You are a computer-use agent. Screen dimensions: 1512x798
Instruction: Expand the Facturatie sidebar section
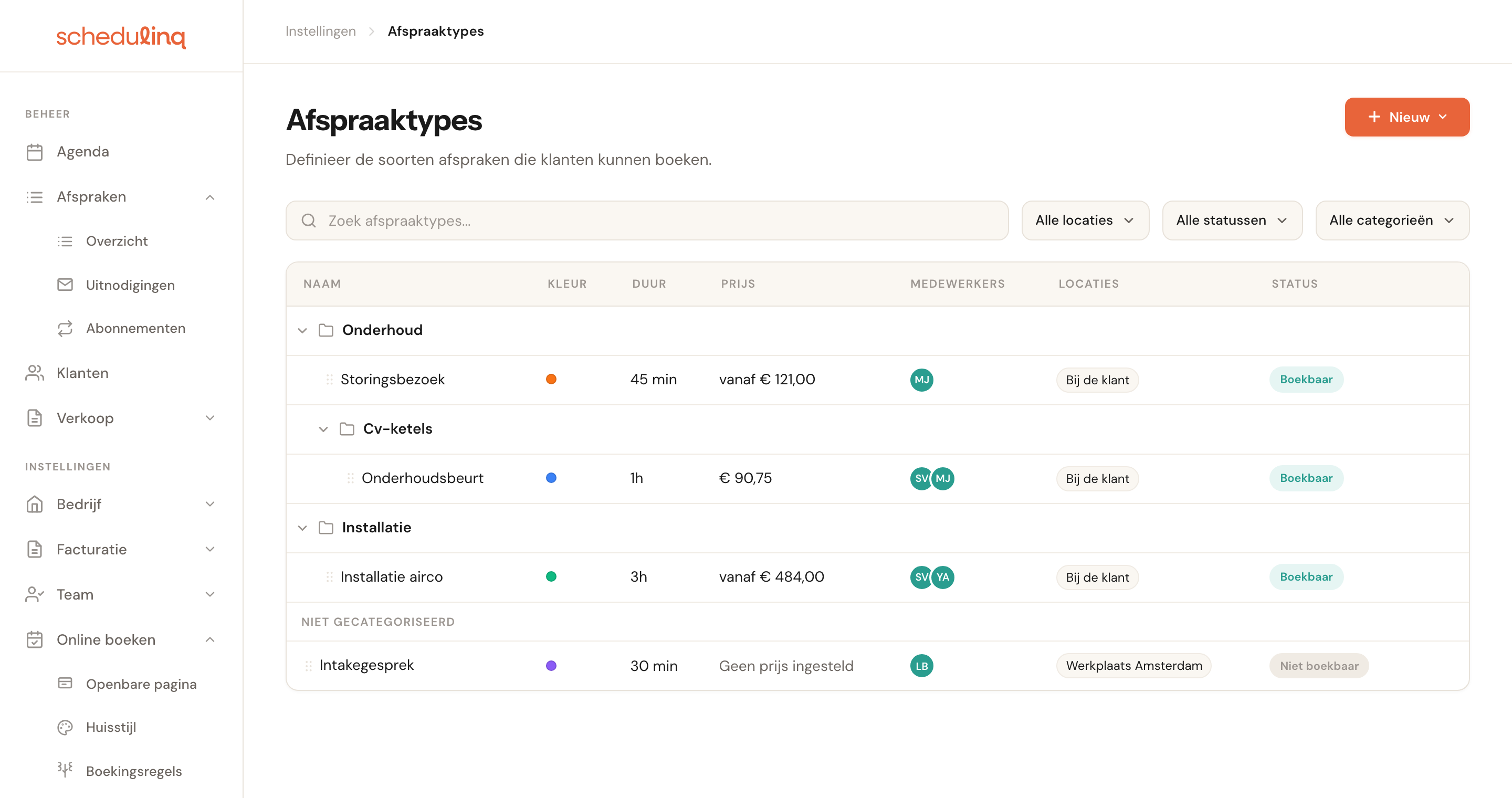click(x=210, y=549)
